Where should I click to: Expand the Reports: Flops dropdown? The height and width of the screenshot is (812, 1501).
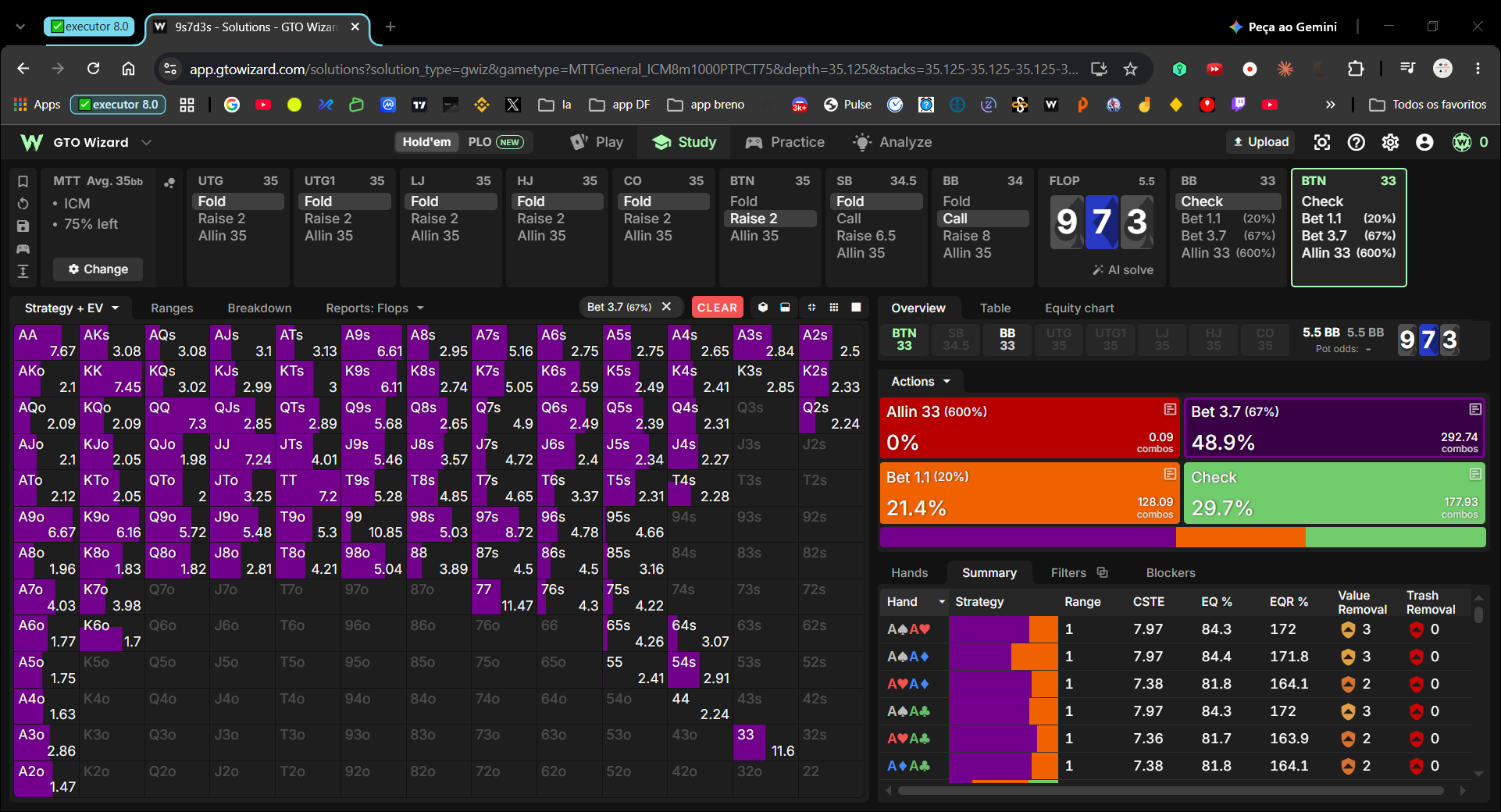tap(375, 308)
